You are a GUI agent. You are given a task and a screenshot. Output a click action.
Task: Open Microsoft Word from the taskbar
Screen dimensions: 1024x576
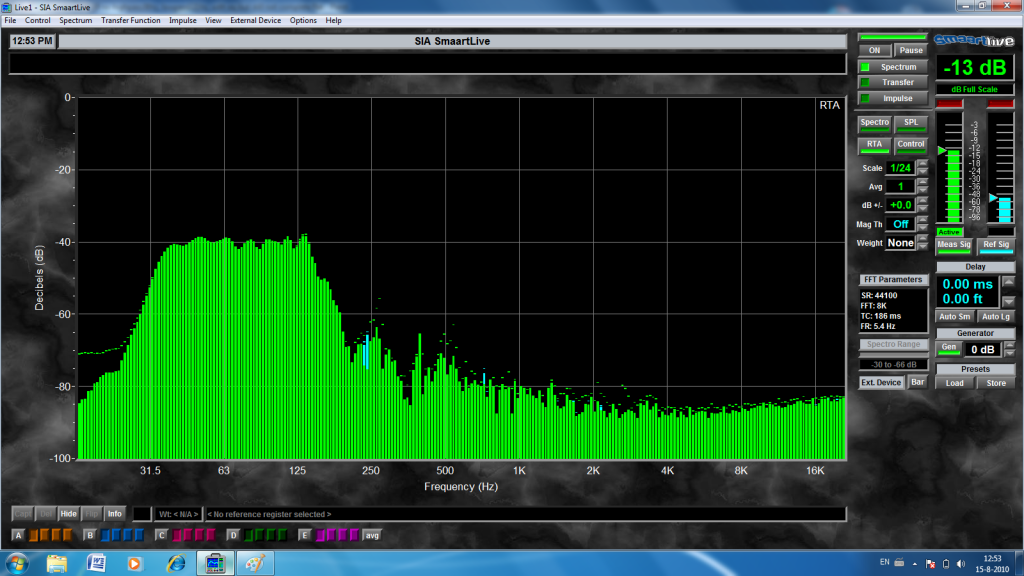[x=97, y=563]
